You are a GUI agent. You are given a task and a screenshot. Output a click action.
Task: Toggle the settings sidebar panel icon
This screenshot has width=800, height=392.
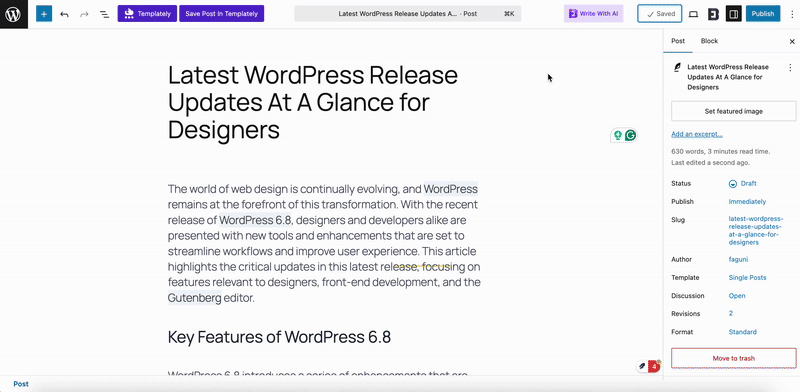734,14
